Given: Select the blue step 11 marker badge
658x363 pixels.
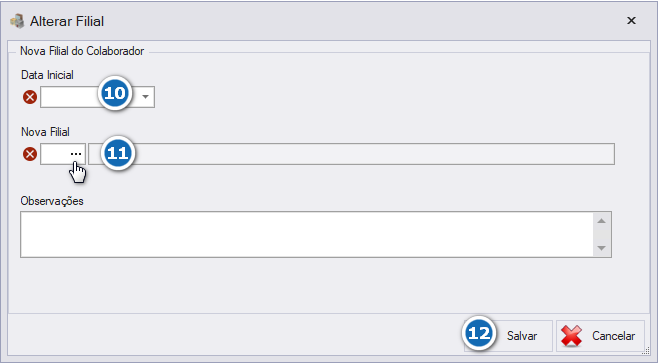Looking at the screenshot, I should (118, 153).
